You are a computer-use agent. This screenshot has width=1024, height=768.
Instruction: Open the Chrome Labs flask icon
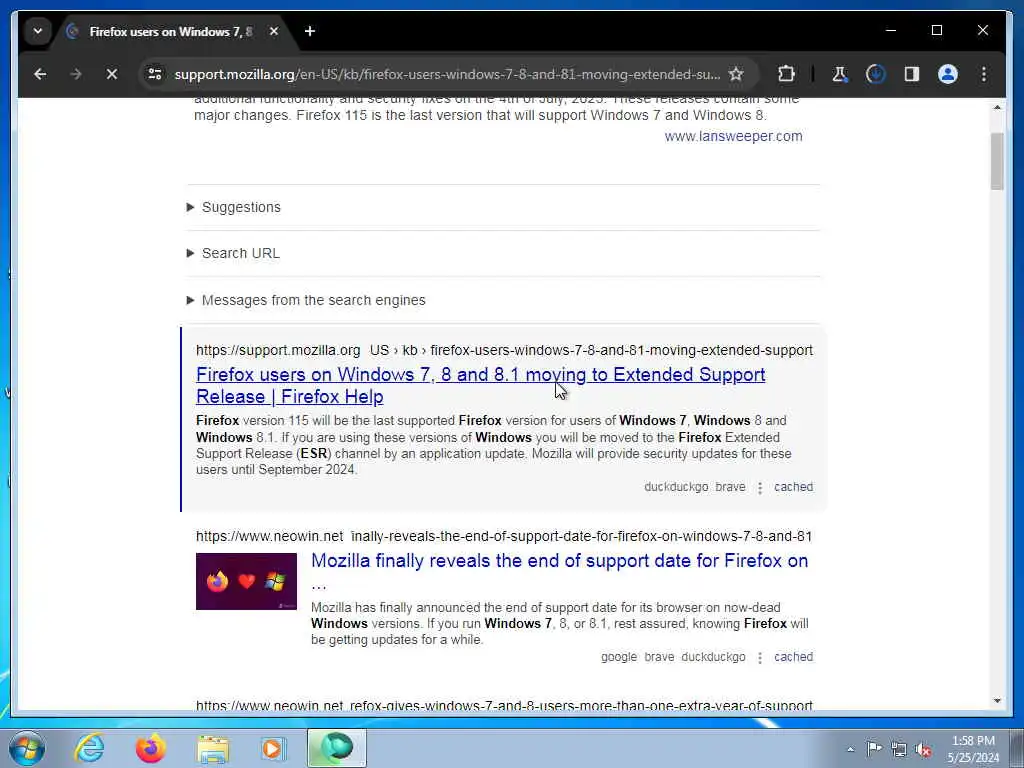839,74
